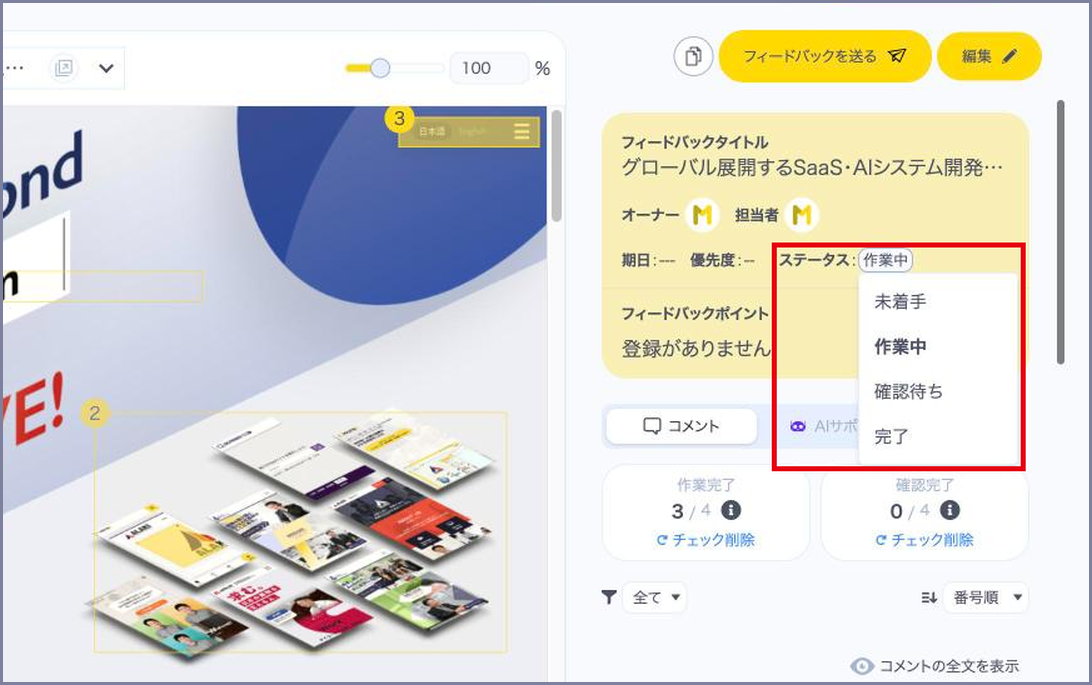The height and width of the screenshot is (685, 1092).
Task: Click the オーナー avatar icon
Action: click(x=703, y=214)
